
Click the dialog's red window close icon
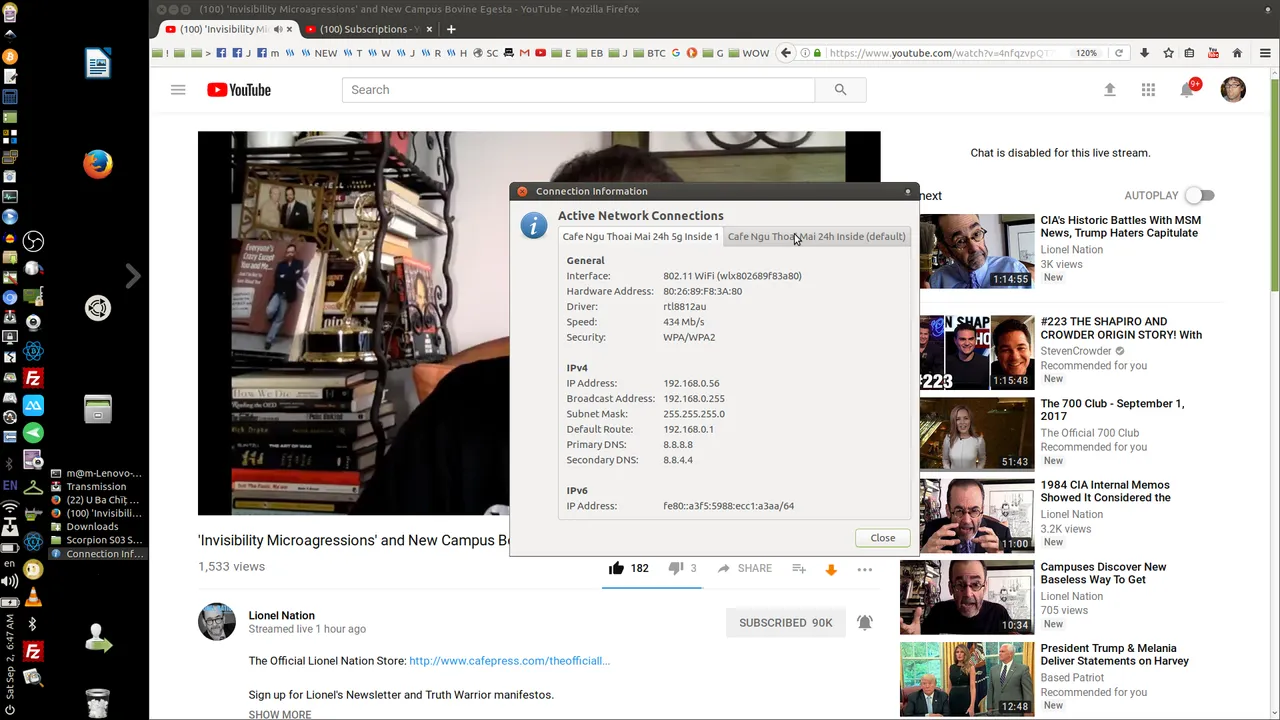[522, 191]
